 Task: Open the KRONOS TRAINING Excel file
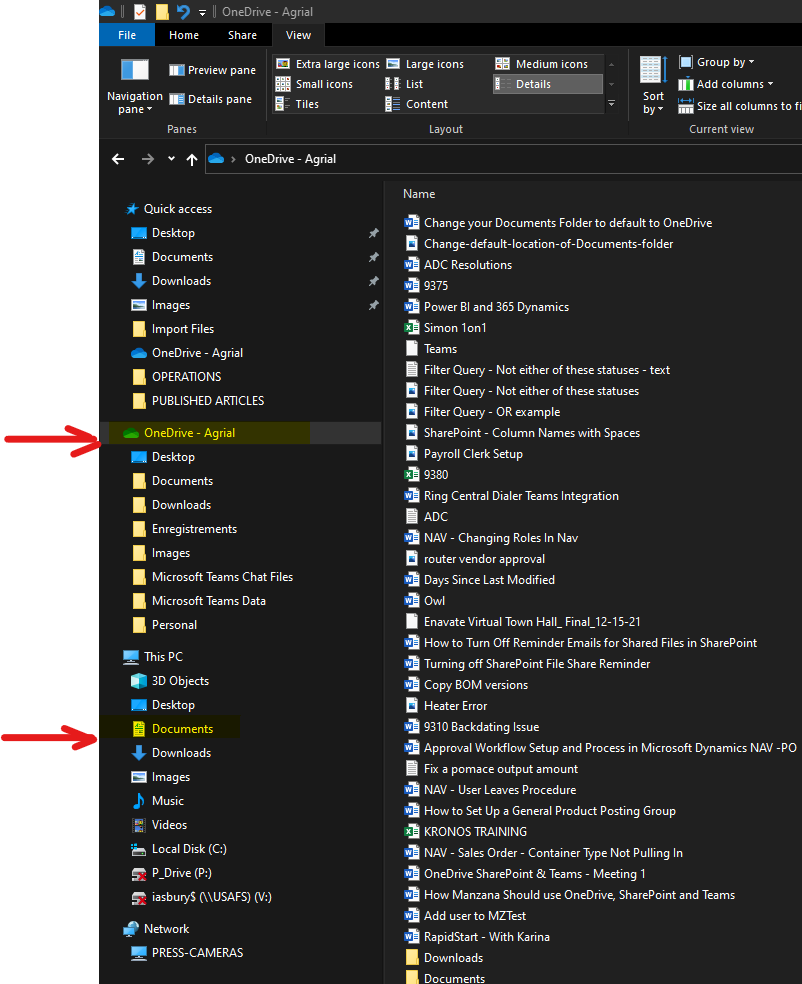click(x=475, y=832)
